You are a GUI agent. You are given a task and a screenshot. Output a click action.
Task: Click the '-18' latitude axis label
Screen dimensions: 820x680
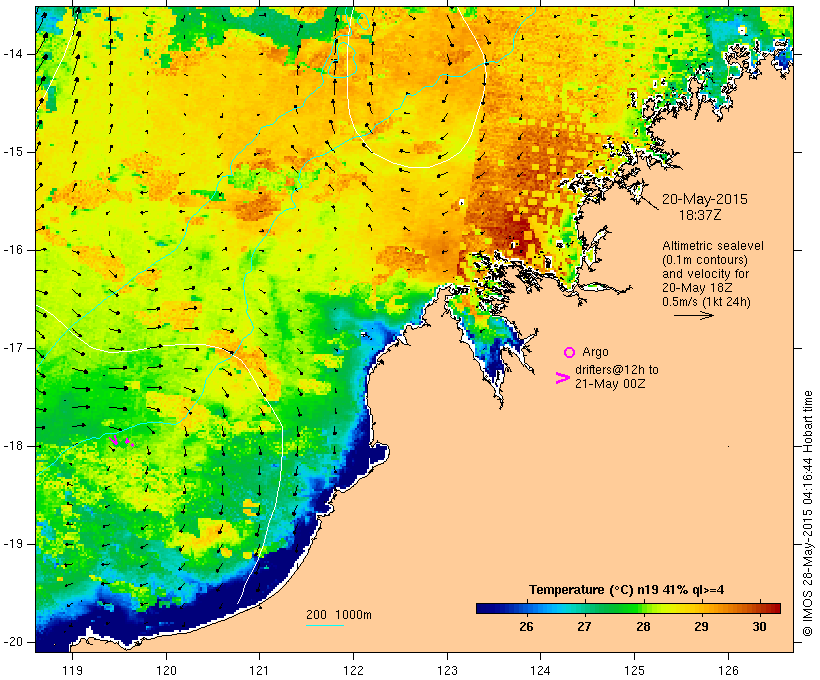pos(13,446)
